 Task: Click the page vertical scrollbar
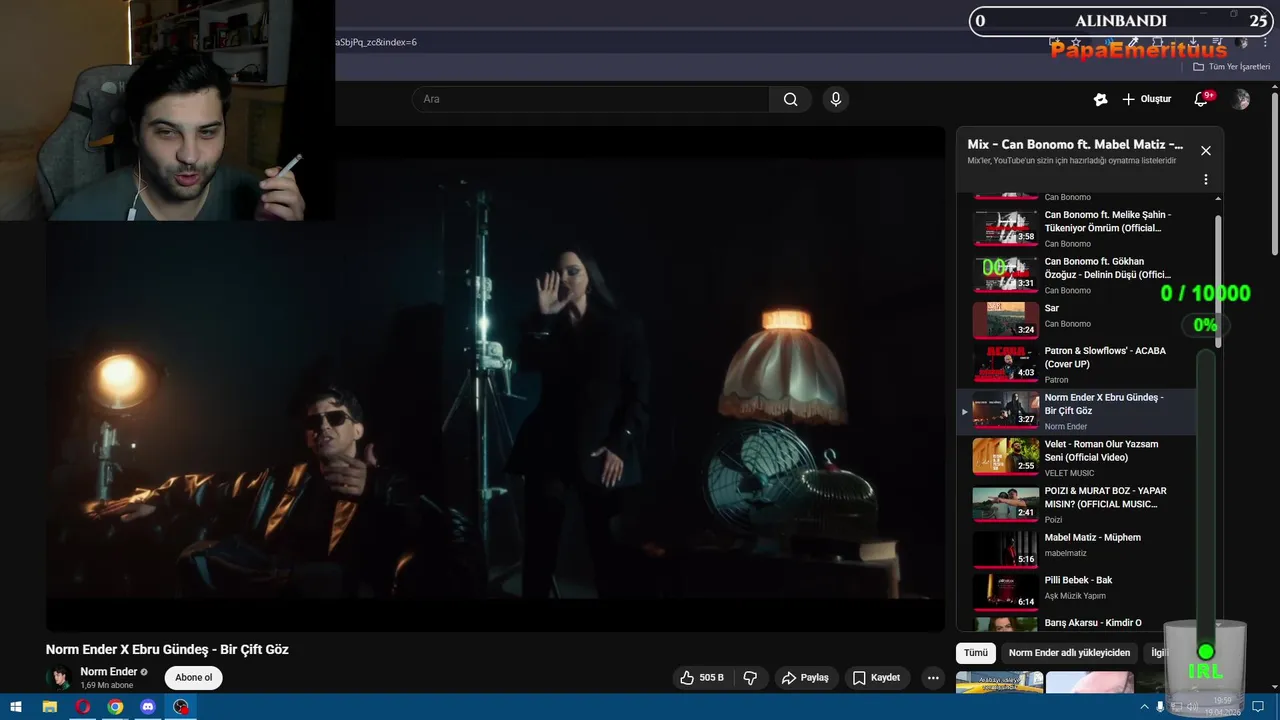pyautogui.click(x=1274, y=175)
